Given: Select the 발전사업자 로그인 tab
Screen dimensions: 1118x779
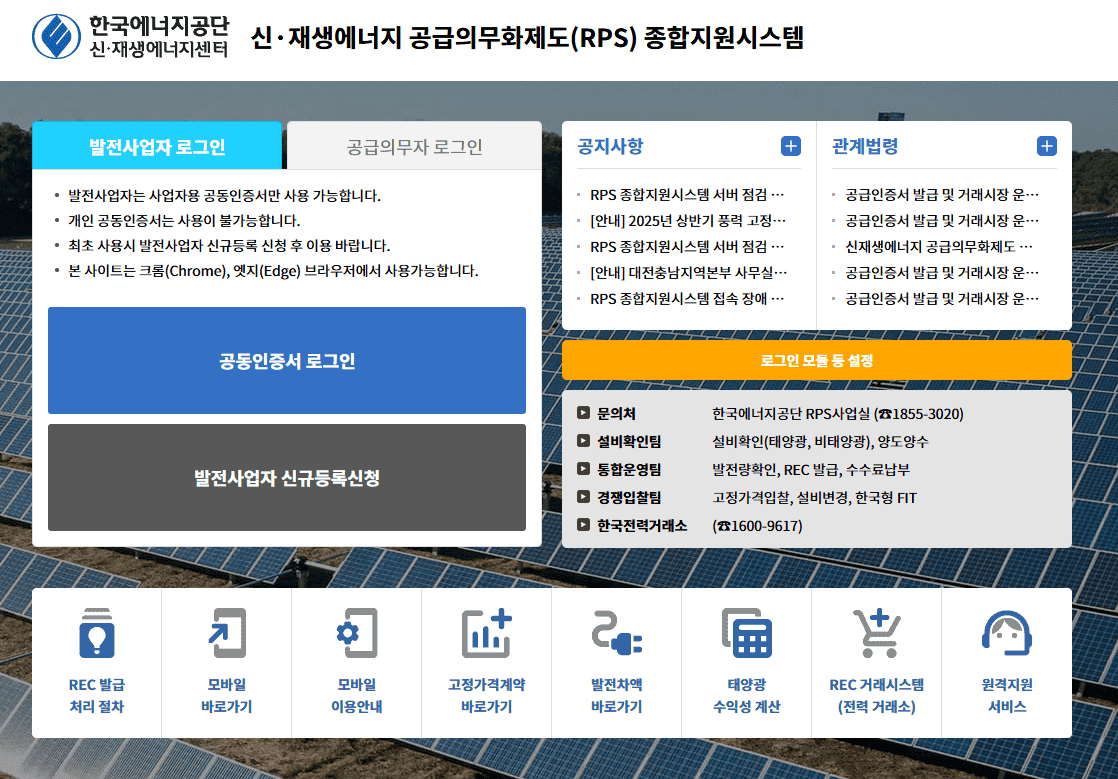Looking at the screenshot, I should pos(158,145).
